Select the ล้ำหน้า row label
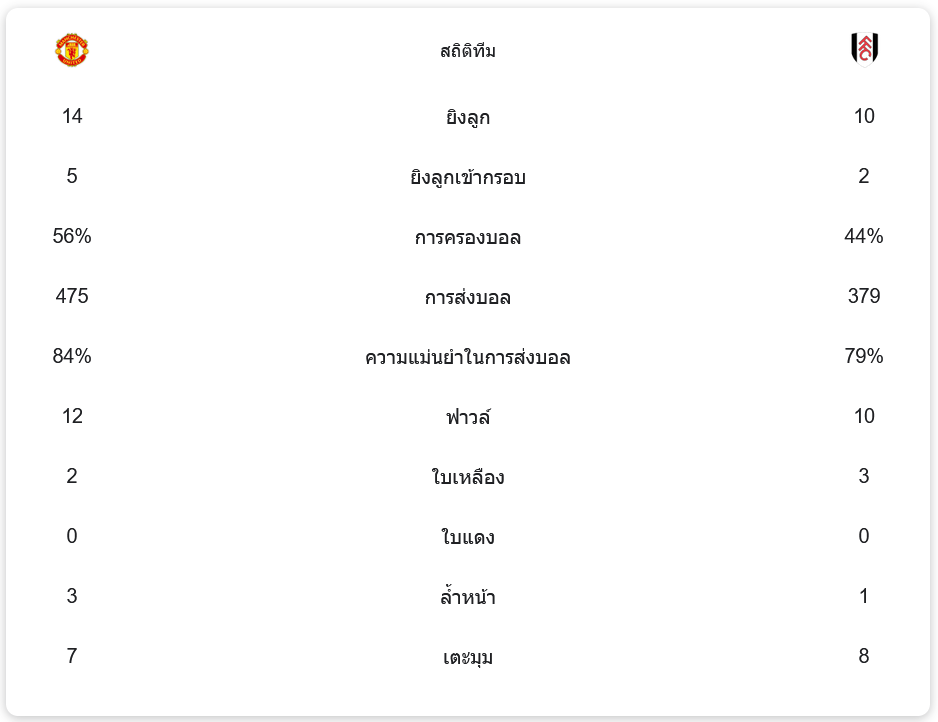 pos(468,598)
